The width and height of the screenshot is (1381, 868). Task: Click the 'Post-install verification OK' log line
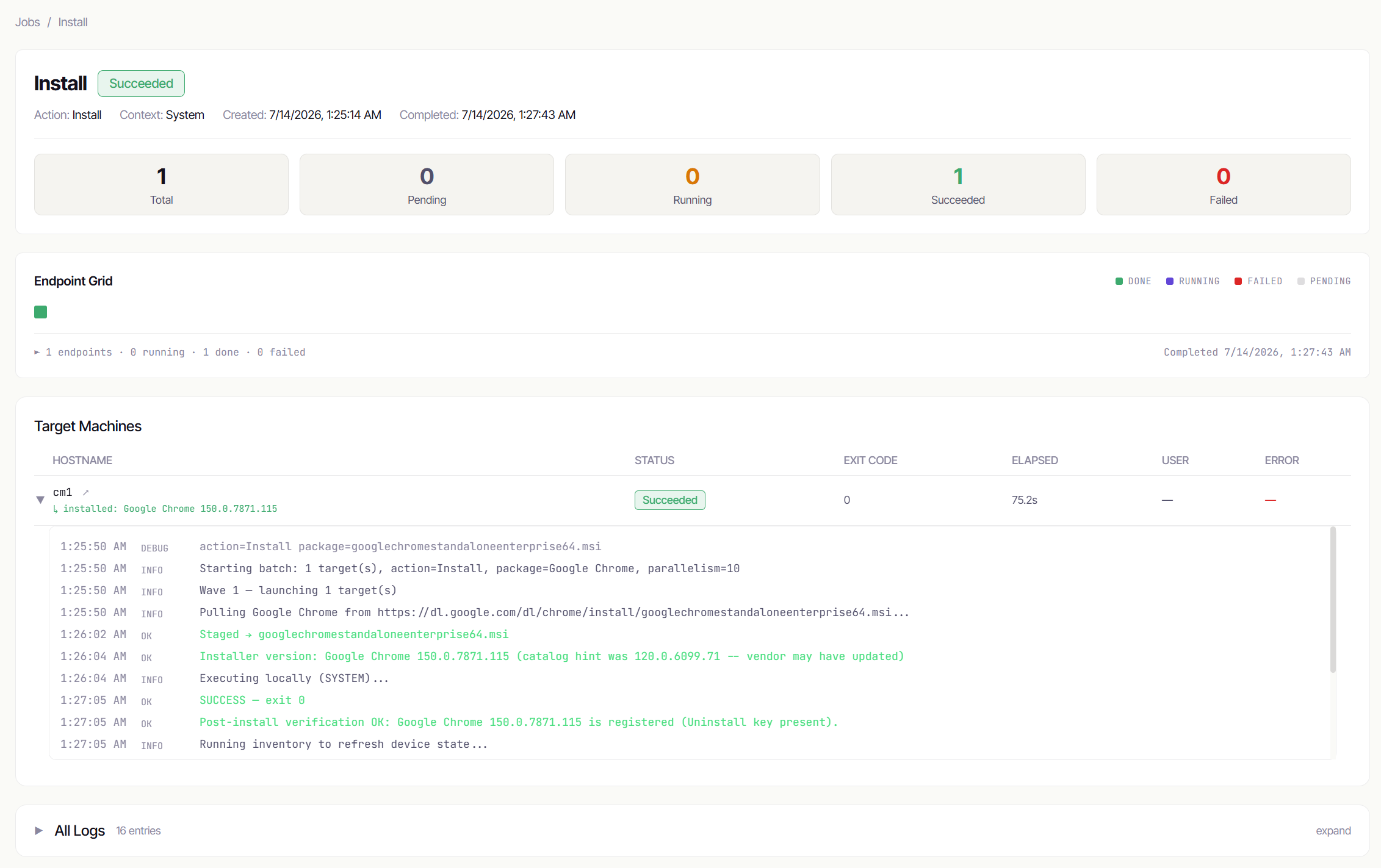click(519, 722)
